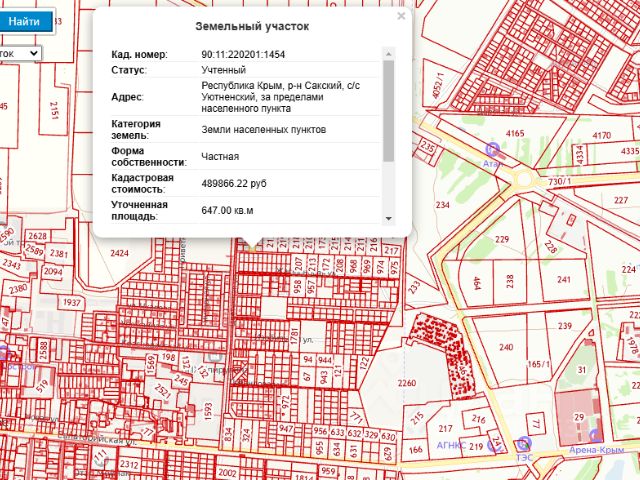Select parcel 947 on the map
Screen dimensions: 640x480
click(286, 429)
